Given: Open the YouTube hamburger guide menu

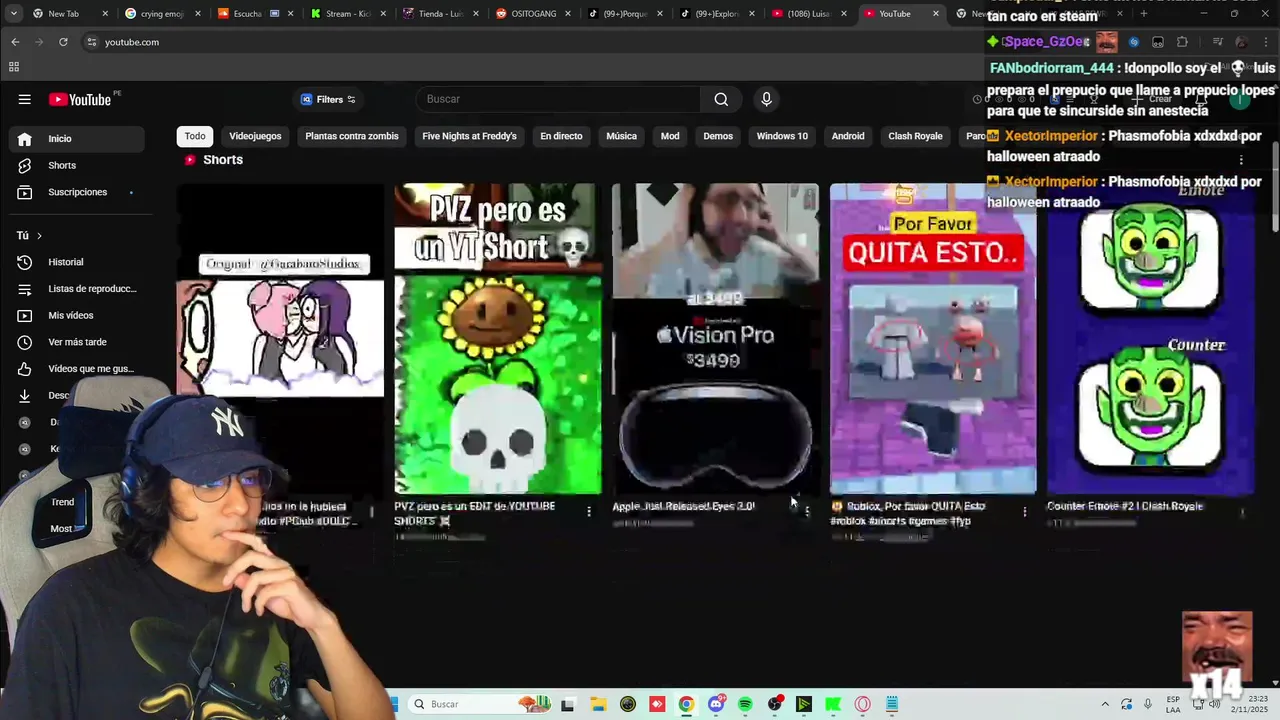Looking at the screenshot, I should coord(24,99).
